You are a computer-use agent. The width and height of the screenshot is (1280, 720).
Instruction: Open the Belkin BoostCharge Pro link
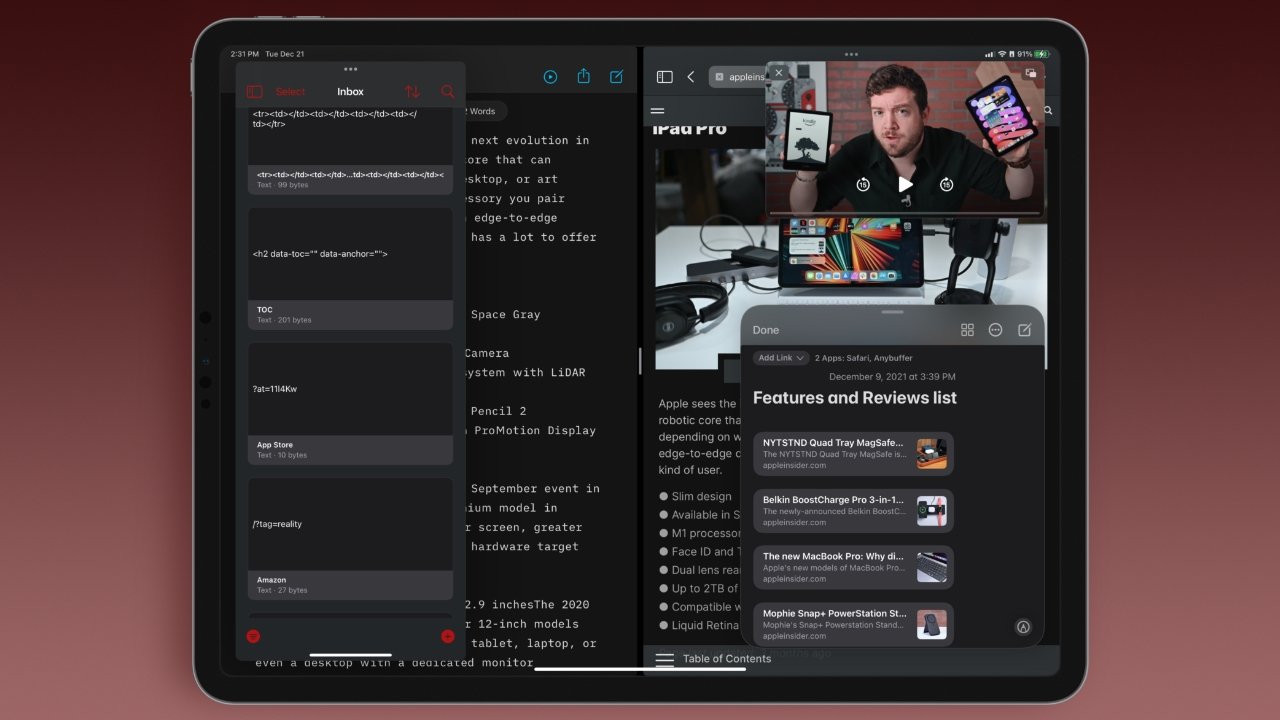point(853,510)
